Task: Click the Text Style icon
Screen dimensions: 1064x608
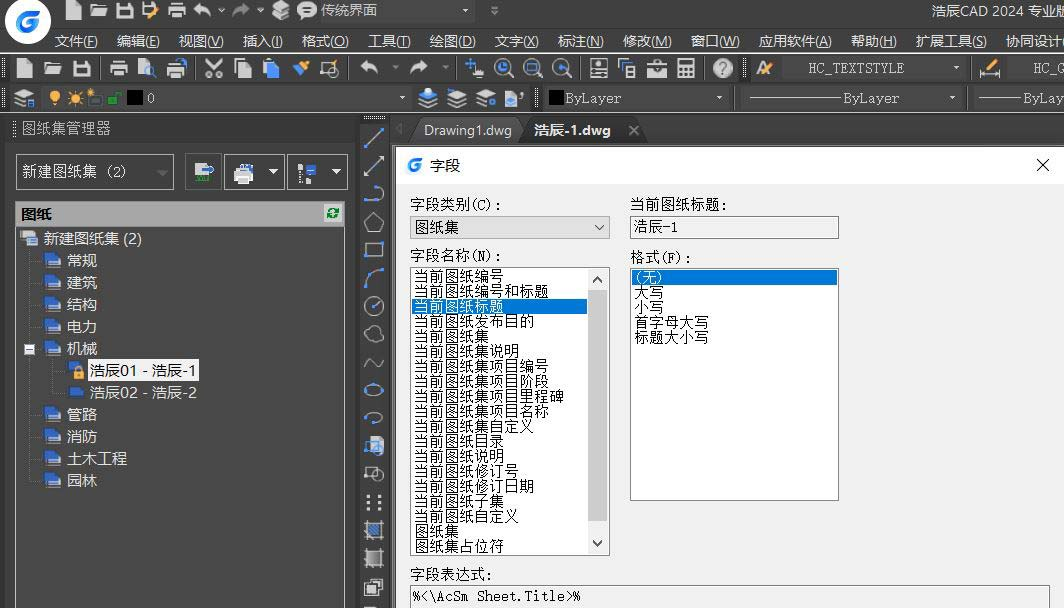Action: (765, 68)
